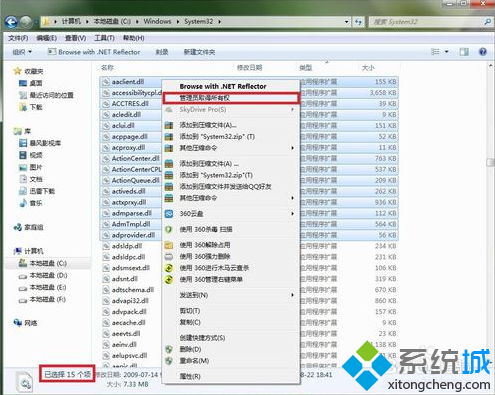Image resolution: width=495 pixels, height=395 pixels.
Task: Open the 编辑(E) menu
Action: click(47, 38)
